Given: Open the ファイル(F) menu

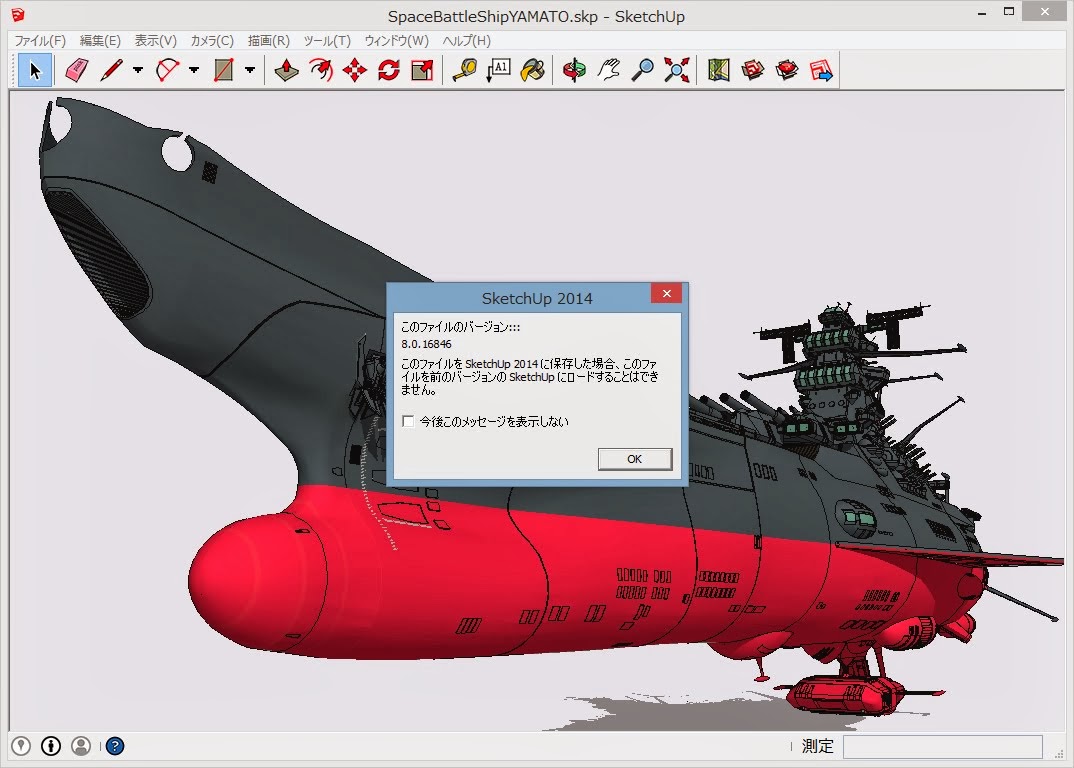Looking at the screenshot, I should click(40, 40).
